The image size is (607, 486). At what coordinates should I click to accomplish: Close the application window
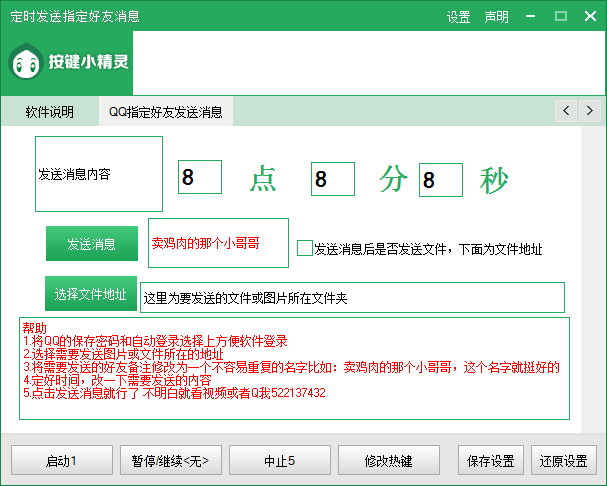[590, 16]
